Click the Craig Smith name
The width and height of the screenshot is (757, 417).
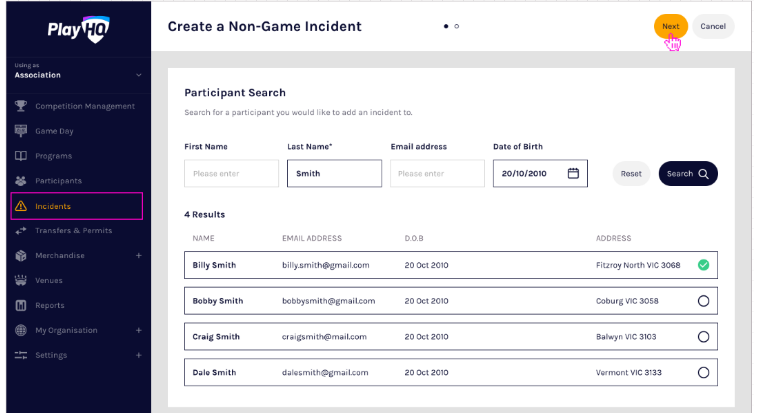click(x=216, y=336)
